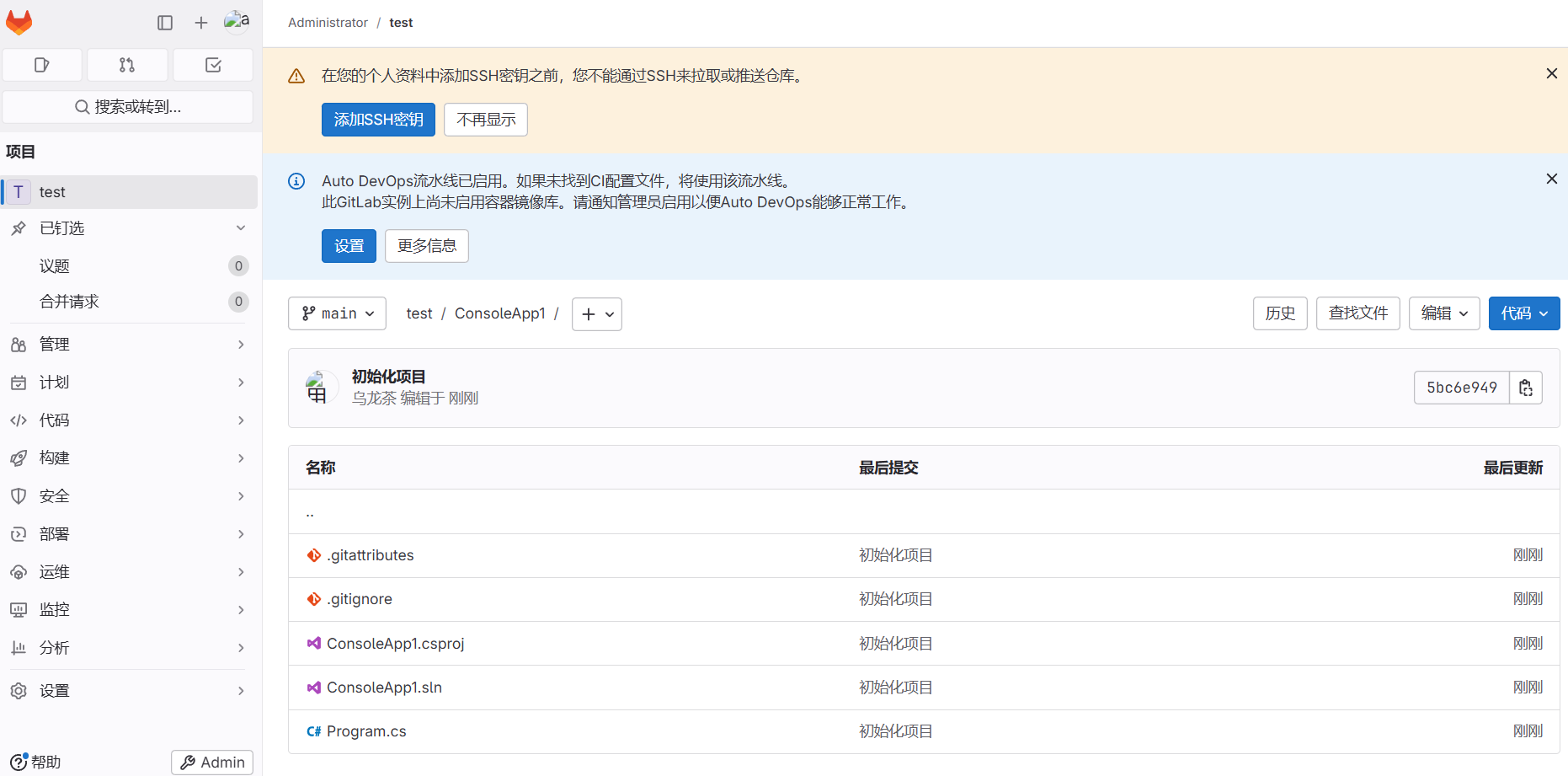Click 不再显示 button
Screen dimensions: 1568x776
486,120
